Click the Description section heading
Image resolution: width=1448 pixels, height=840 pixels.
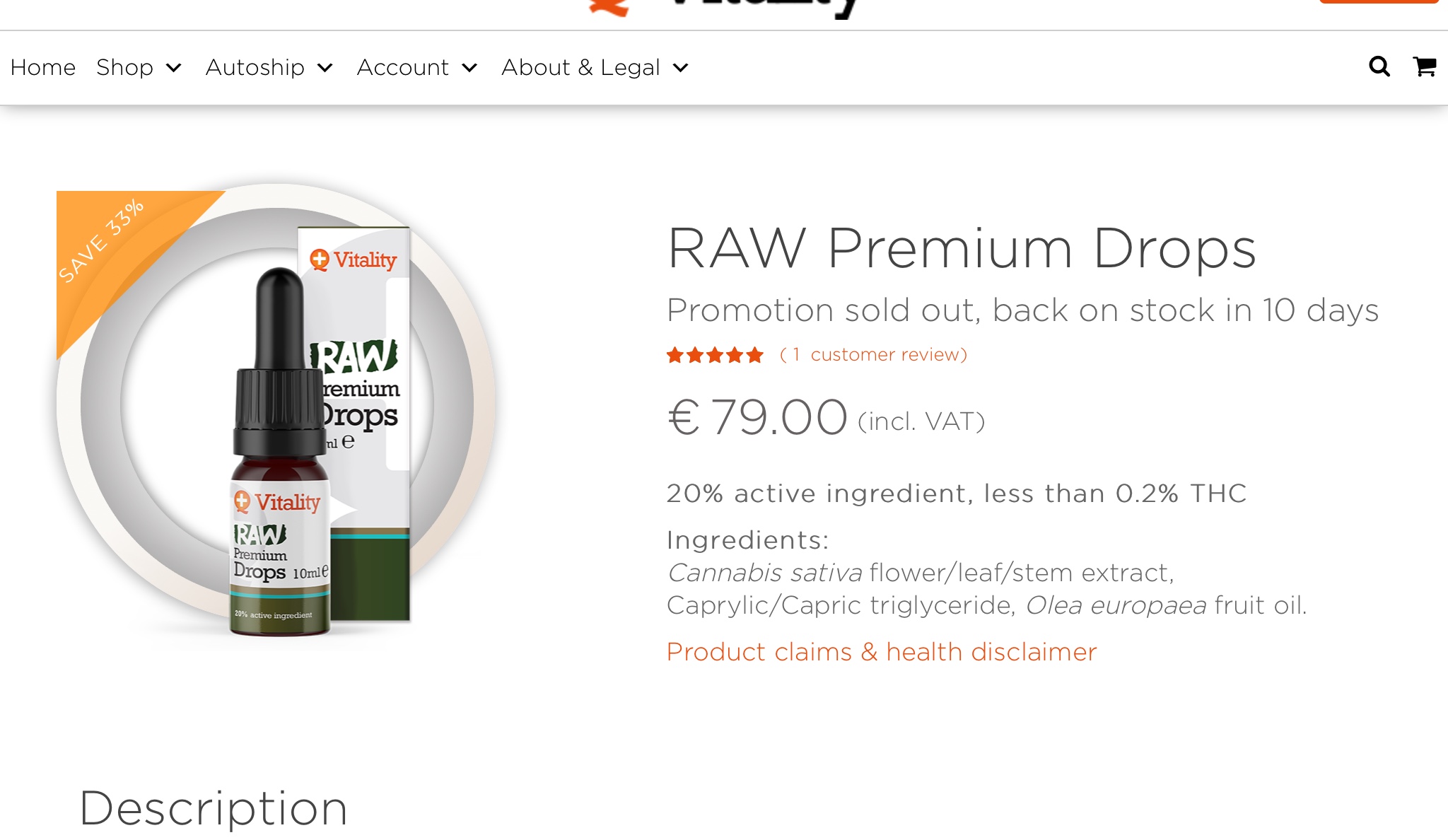coord(214,808)
